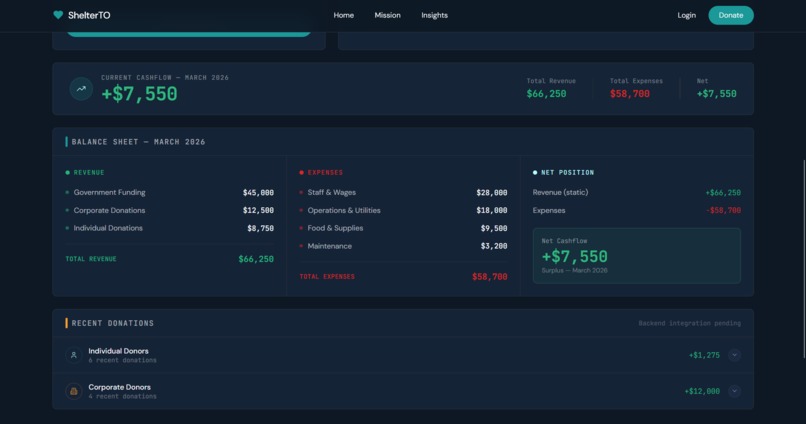Click the Total Expenses $58,700 summary value
Image resolution: width=806 pixels, height=424 pixels.
pyautogui.click(x=630, y=94)
